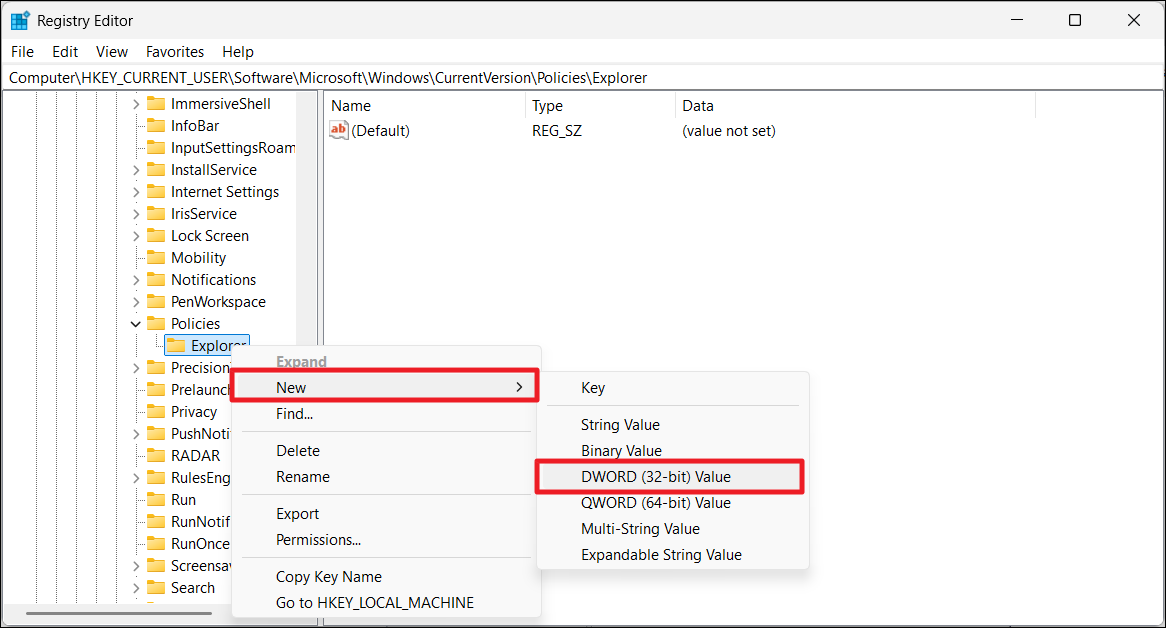Click the InfoBar folder icon
Screen dimensions: 1166x628
156,126
